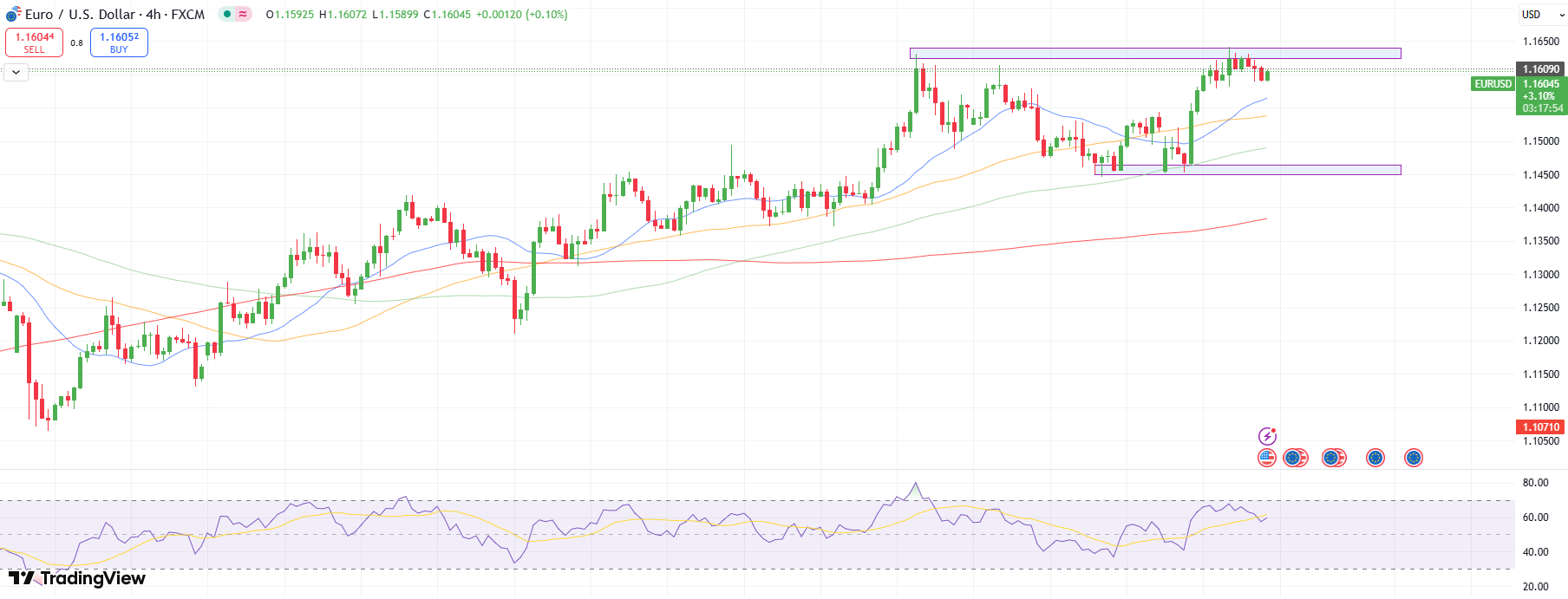Click the red 1.10710 price label
The width and height of the screenshot is (1568, 599).
[x=1540, y=426]
